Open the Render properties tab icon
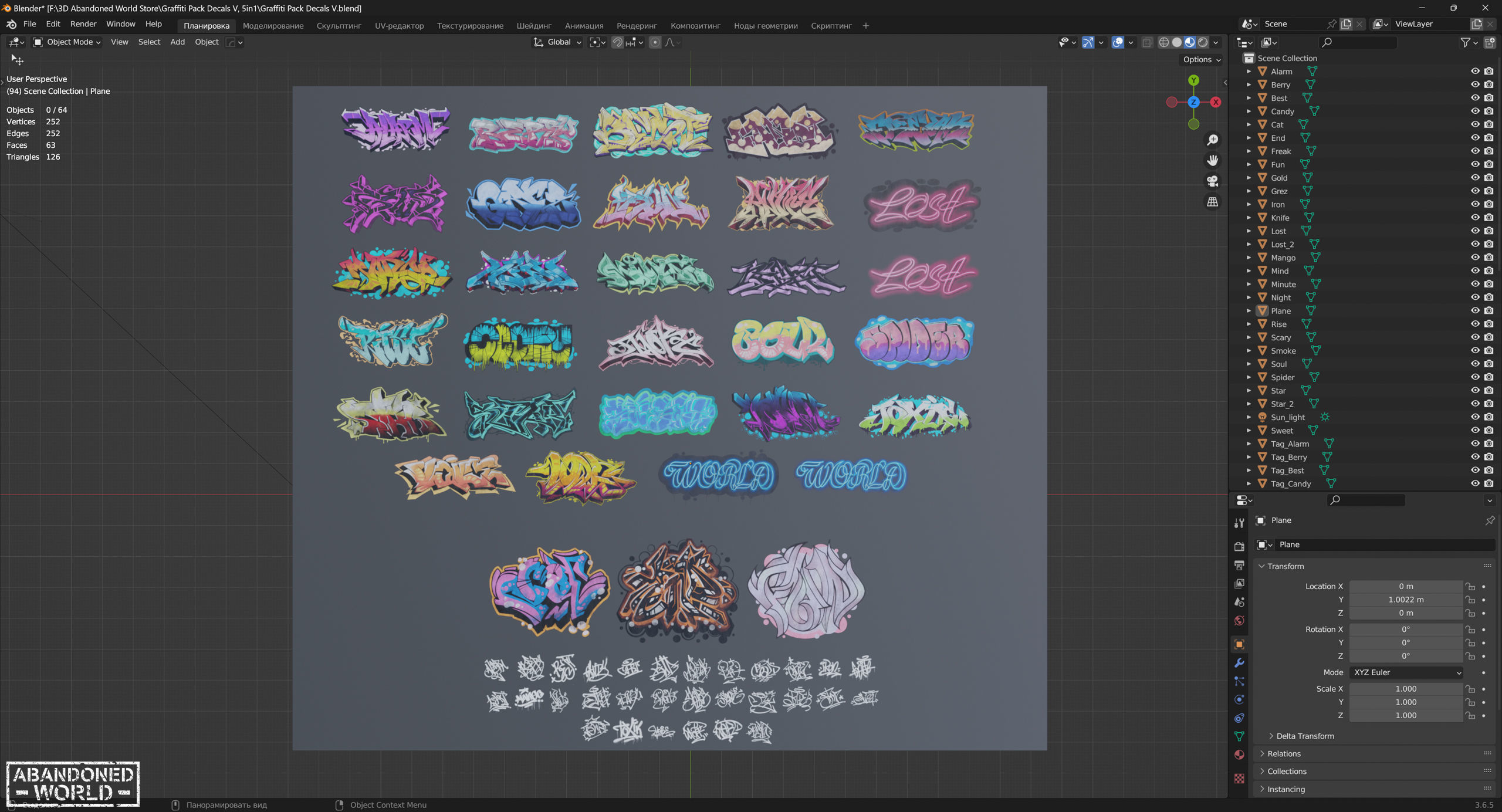 tap(1239, 546)
